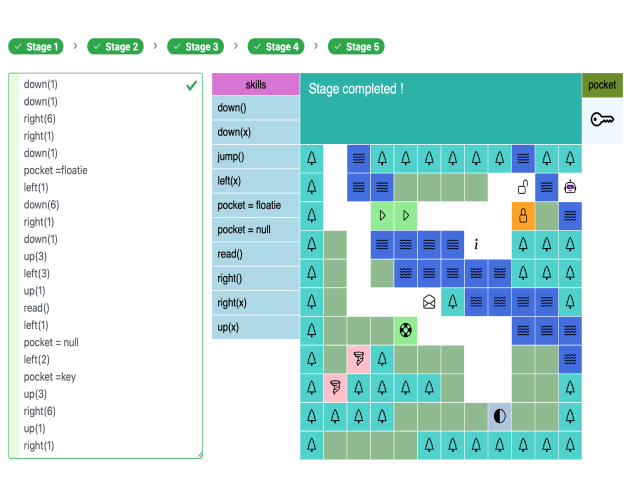Click the key icon in pocket
This screenshot has width=630, height=500.
point(602,120)
